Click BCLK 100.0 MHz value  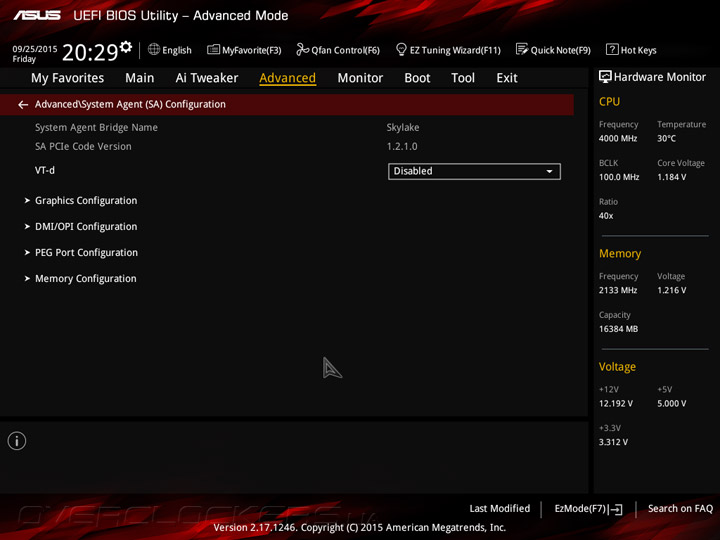(x=619, y=177)
